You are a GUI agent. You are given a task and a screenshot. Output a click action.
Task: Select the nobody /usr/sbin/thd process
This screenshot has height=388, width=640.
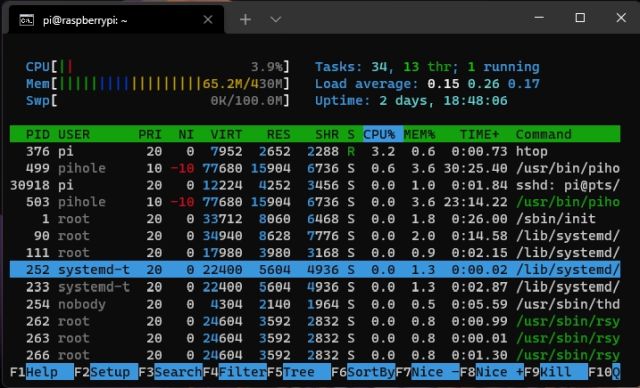coord(315,304)
